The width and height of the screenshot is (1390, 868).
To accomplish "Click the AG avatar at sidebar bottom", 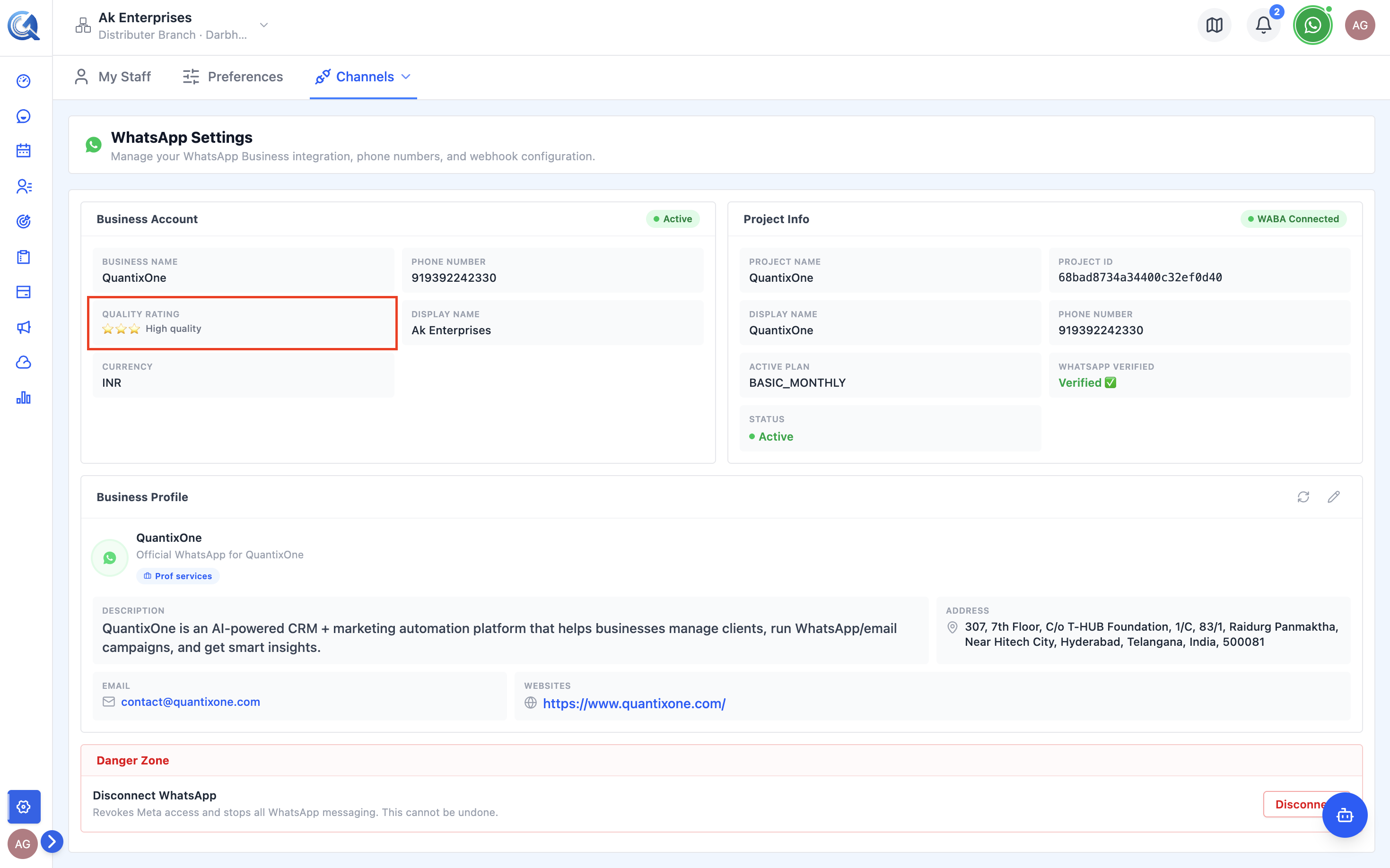I will [x=22, y=844].
